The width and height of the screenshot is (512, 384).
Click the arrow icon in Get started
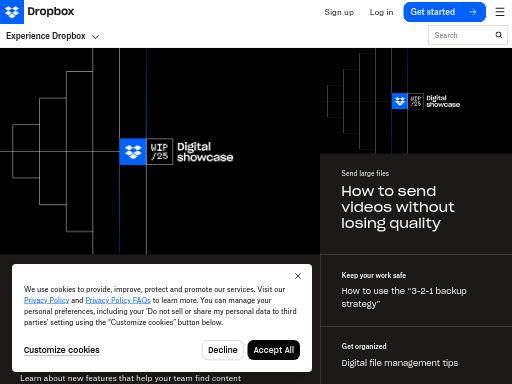click(472, 12)
